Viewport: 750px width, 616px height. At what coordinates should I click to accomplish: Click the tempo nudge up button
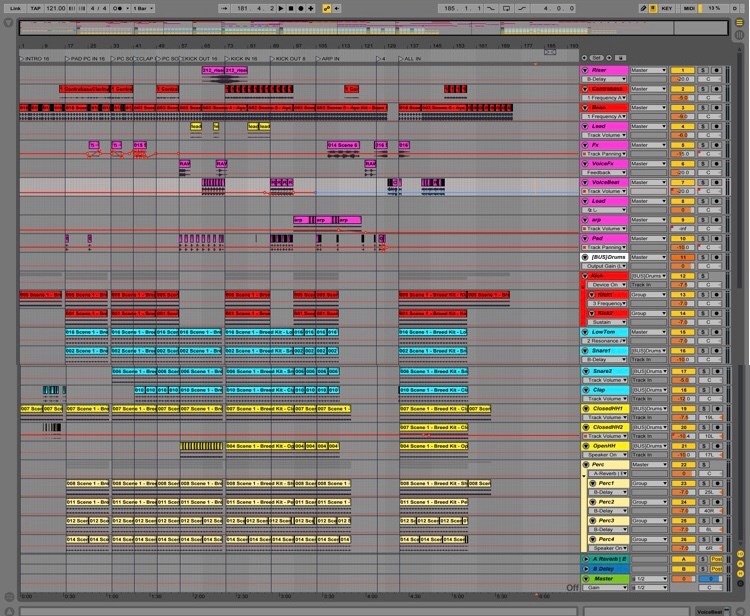coord(81,8)
